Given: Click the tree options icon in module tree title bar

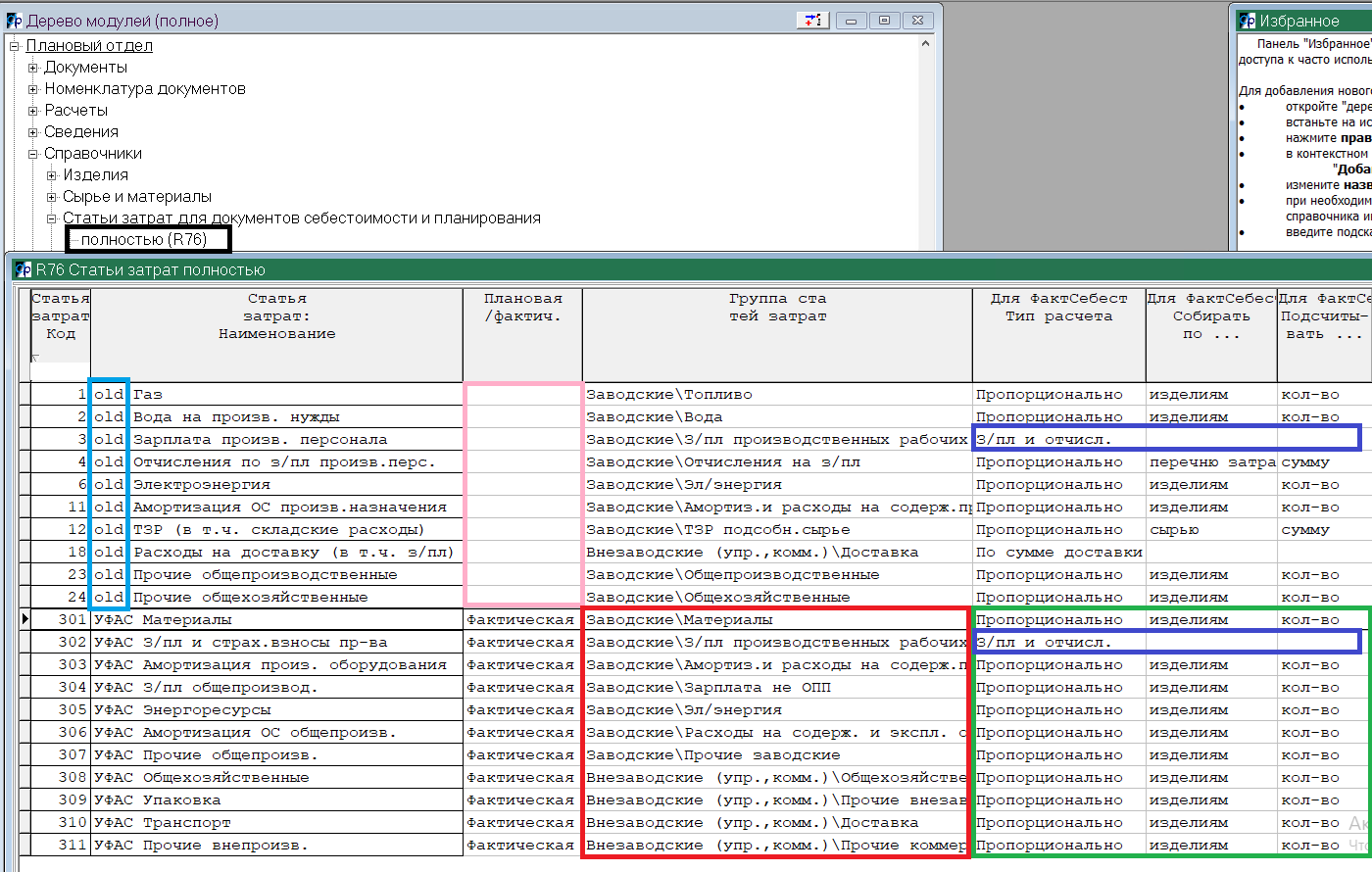Looking at the screenshot, I should pyautogui.click(x=813, y=21).
